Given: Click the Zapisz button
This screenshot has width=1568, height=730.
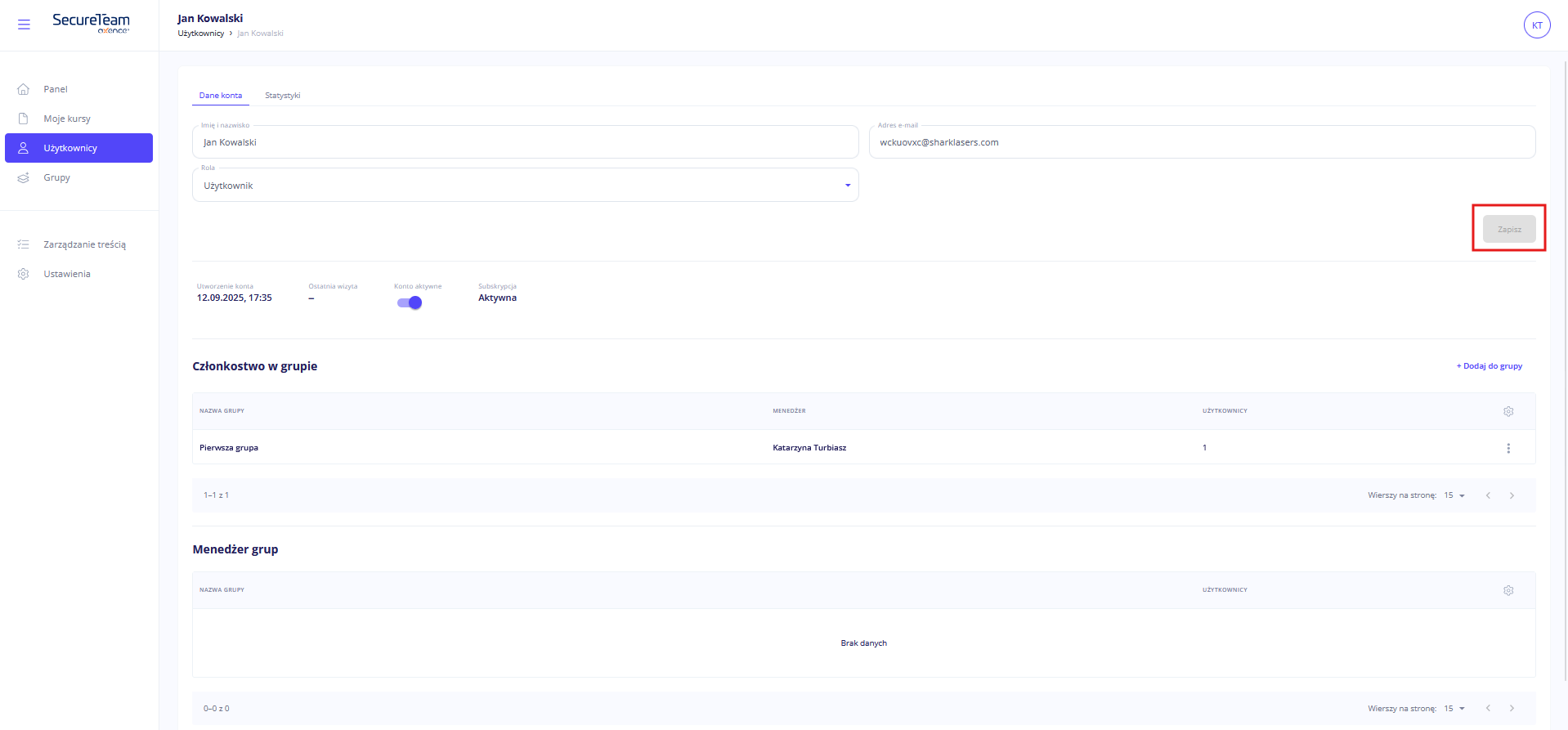Looking at the screenshot, I should point(1508,230).
